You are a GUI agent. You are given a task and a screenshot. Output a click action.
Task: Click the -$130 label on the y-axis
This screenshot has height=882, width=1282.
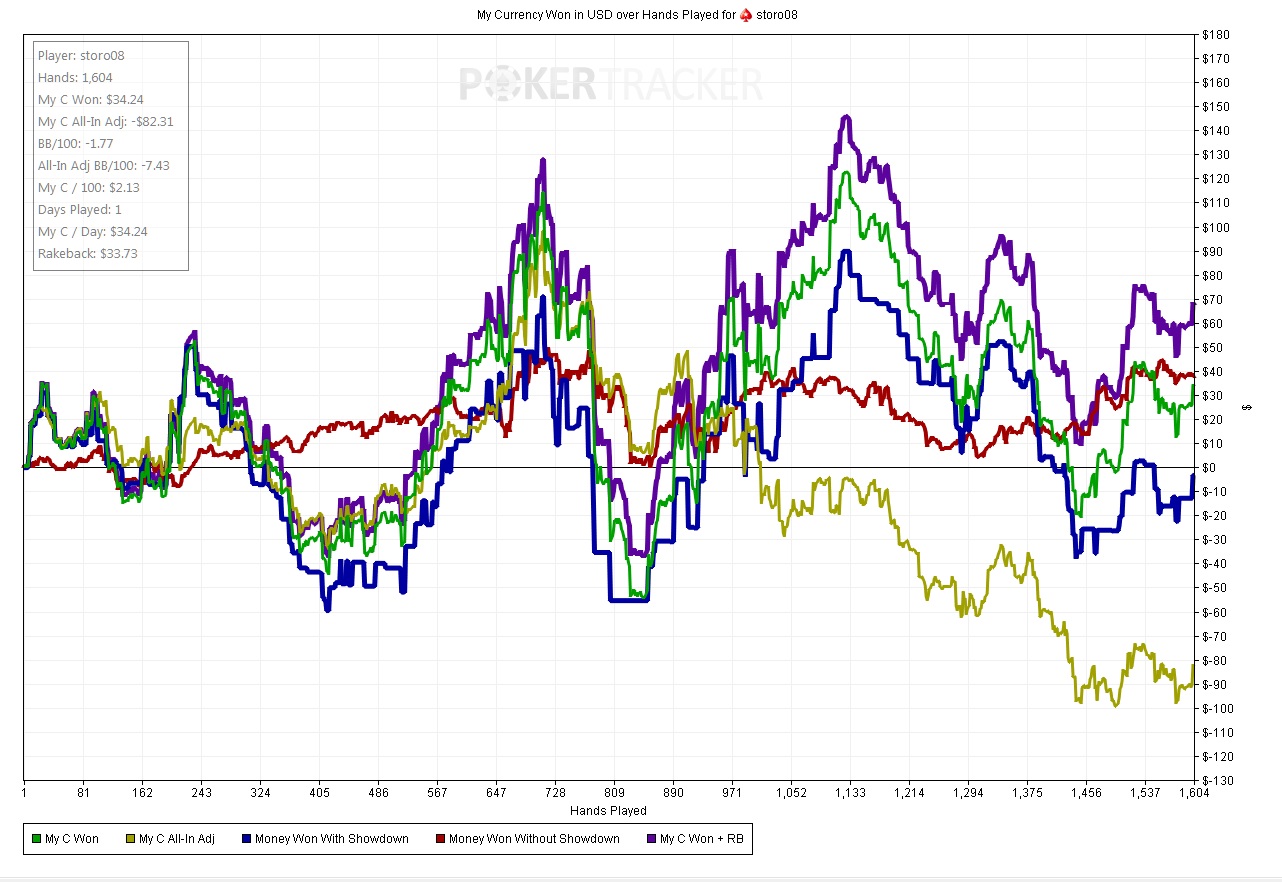click(1215, 781)
